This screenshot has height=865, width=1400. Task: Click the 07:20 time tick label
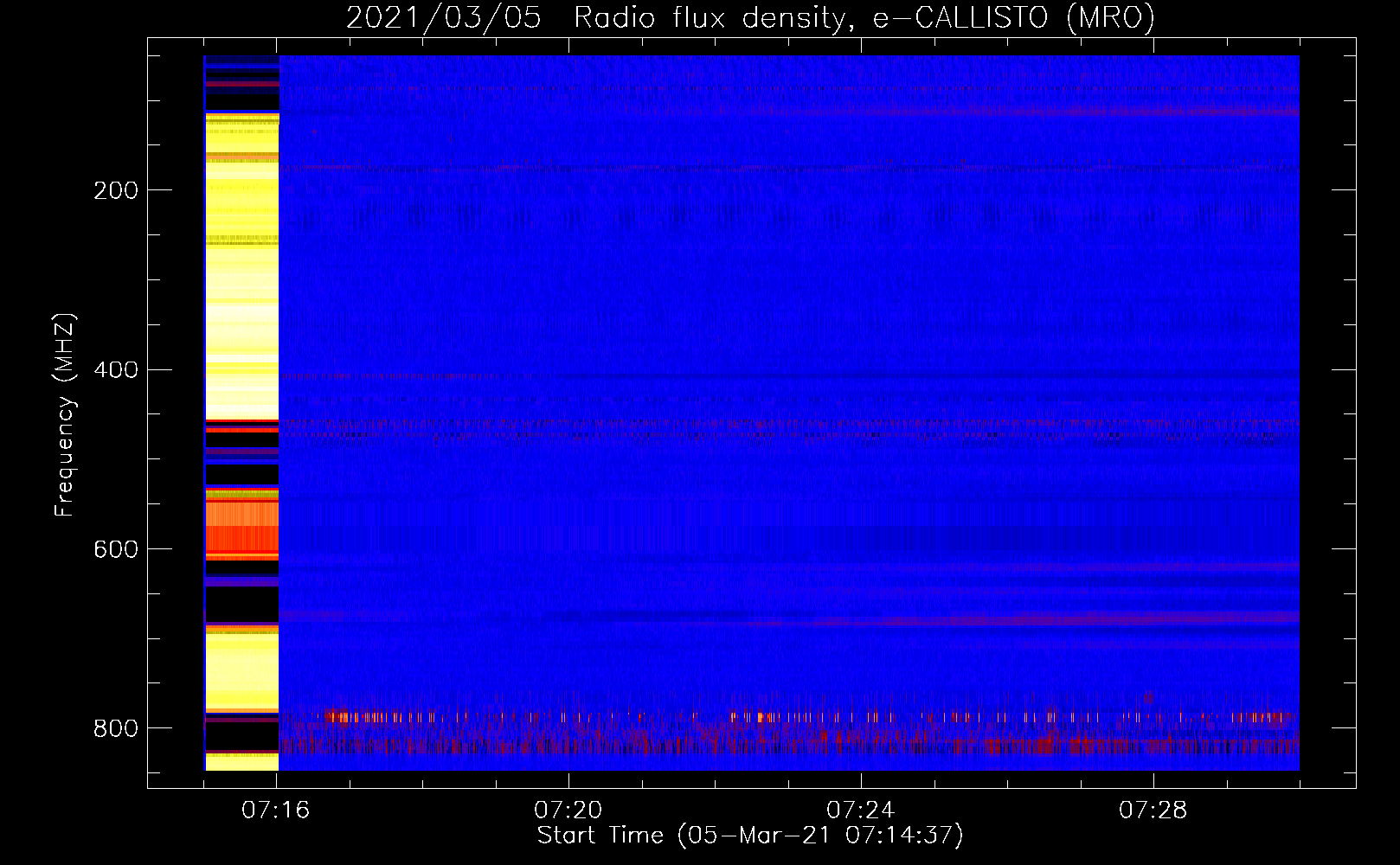(x=568, y=811)
